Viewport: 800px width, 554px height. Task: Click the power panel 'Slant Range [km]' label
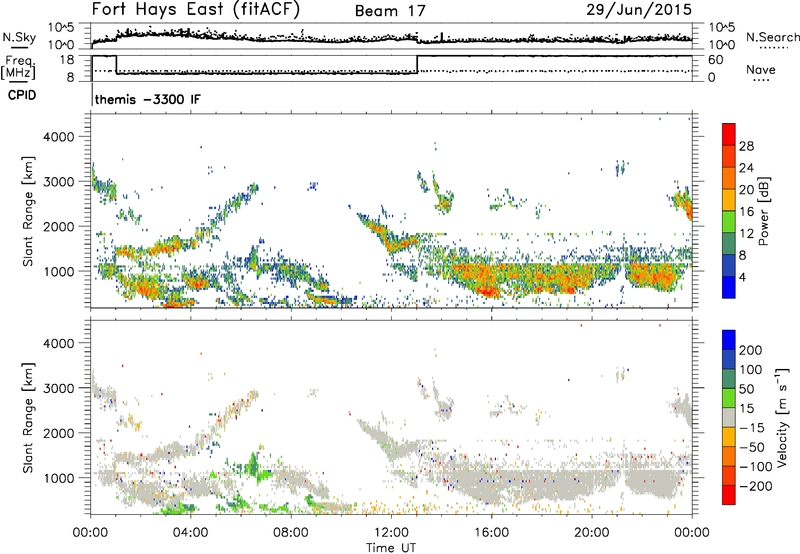pyautogui.click(x=28, y=211)
